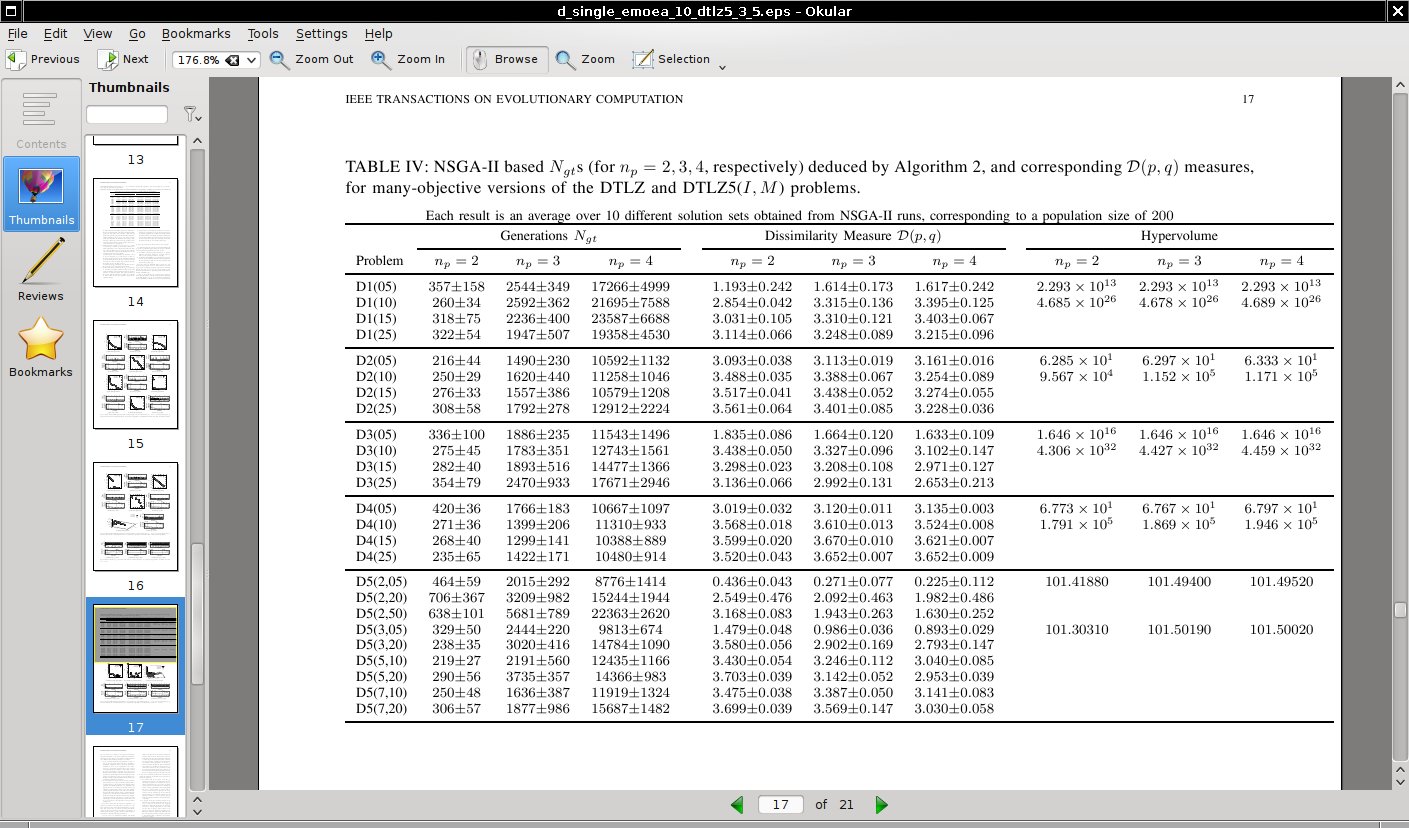1409x828 pixels.
Task: Click the current page number field showing 17
Action: [781, 805]
